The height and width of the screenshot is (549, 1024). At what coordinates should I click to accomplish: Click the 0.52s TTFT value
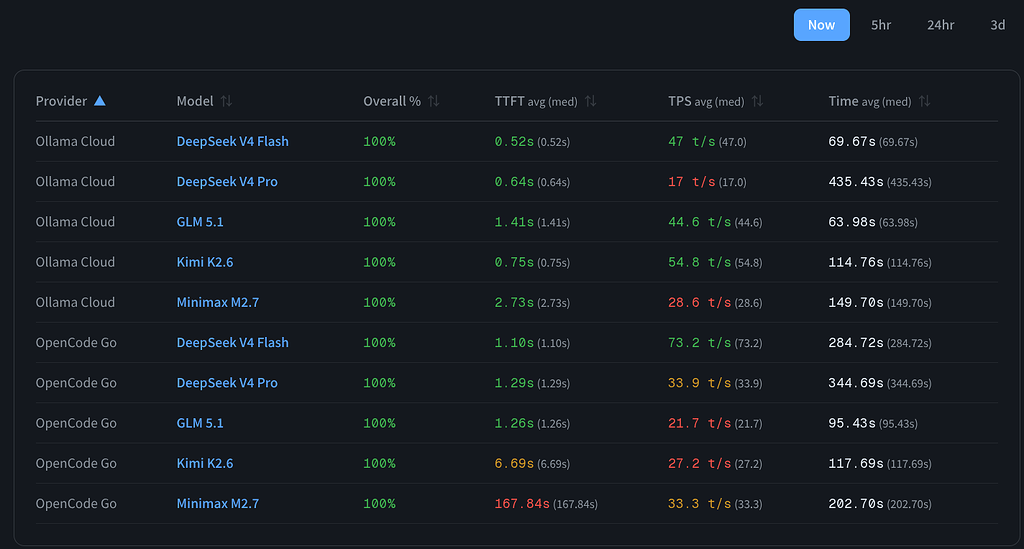click(x=514, y=142)
